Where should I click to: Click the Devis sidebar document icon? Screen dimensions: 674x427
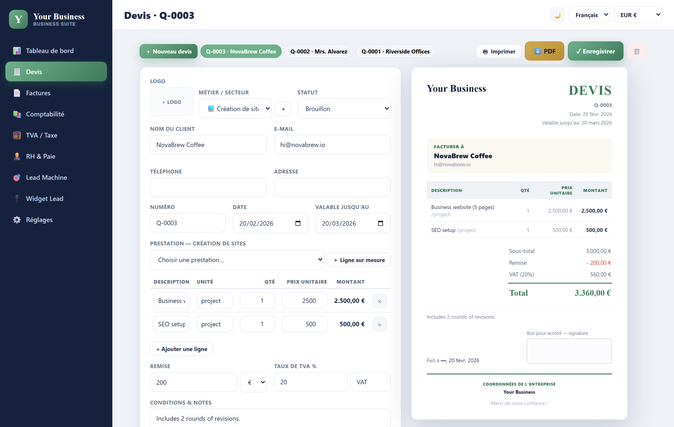coord(17,72)
